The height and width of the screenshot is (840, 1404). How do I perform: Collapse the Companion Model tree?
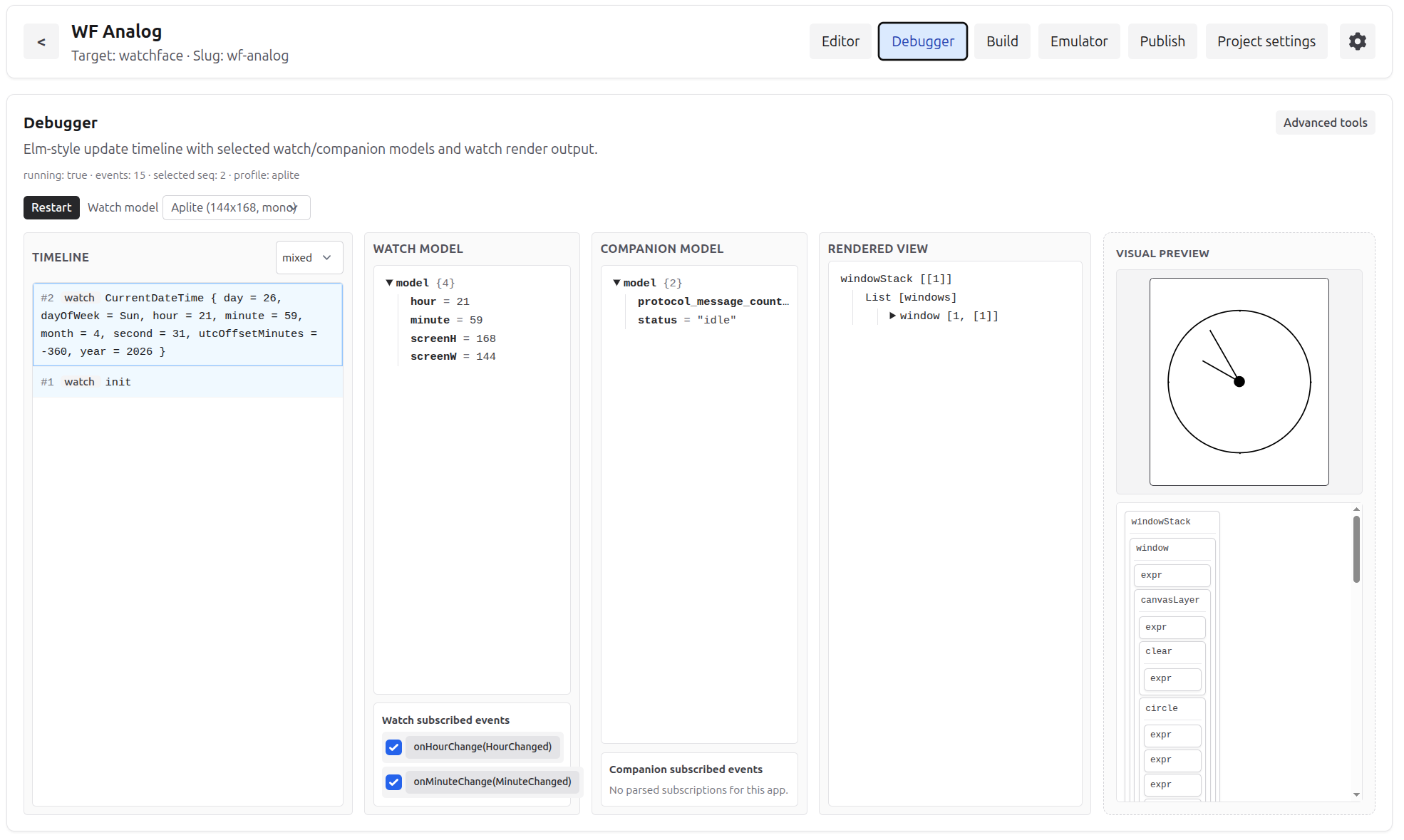pyautogui.click(x=616, y=282)
